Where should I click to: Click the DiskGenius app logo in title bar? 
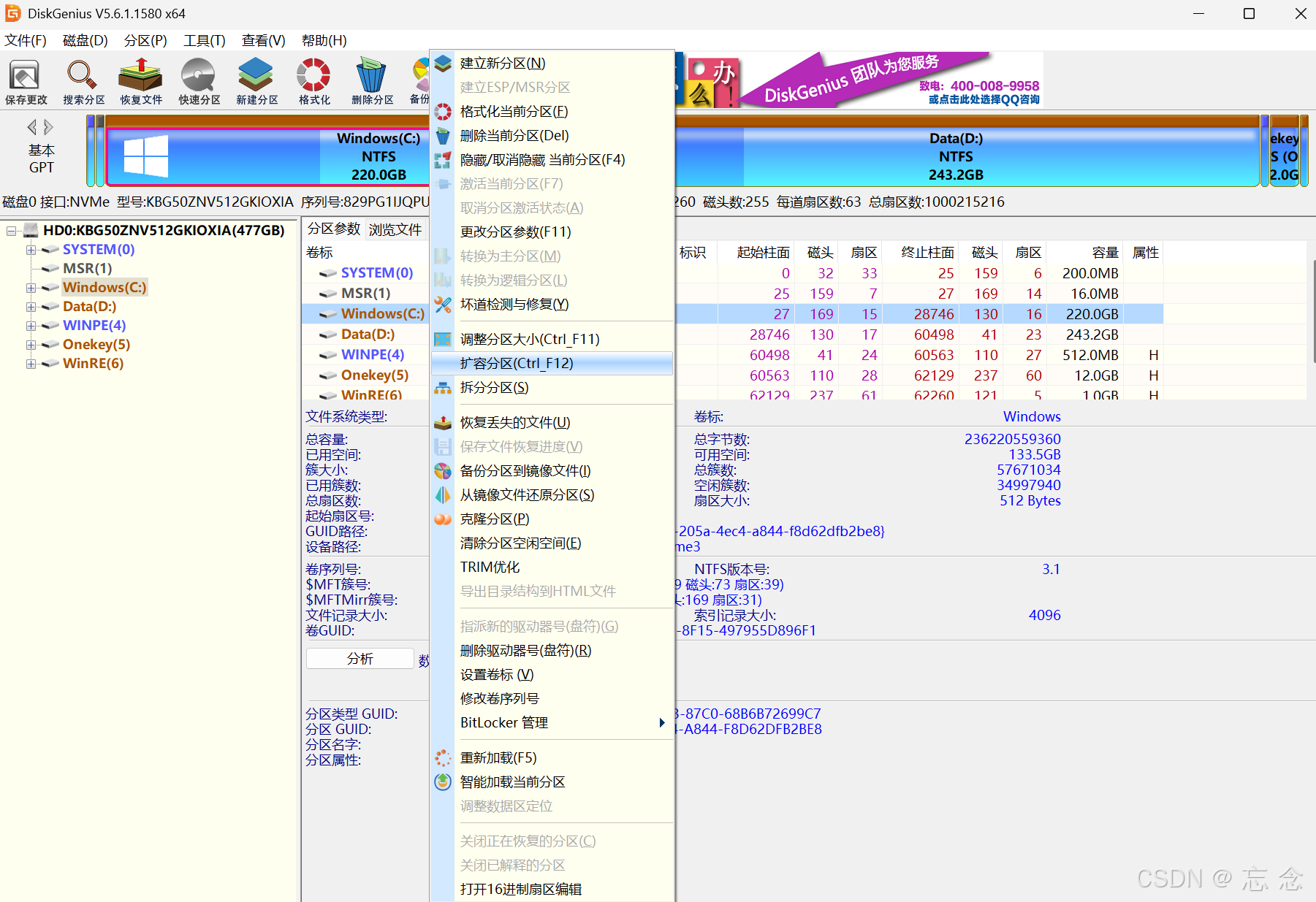[x=13, y=13]
